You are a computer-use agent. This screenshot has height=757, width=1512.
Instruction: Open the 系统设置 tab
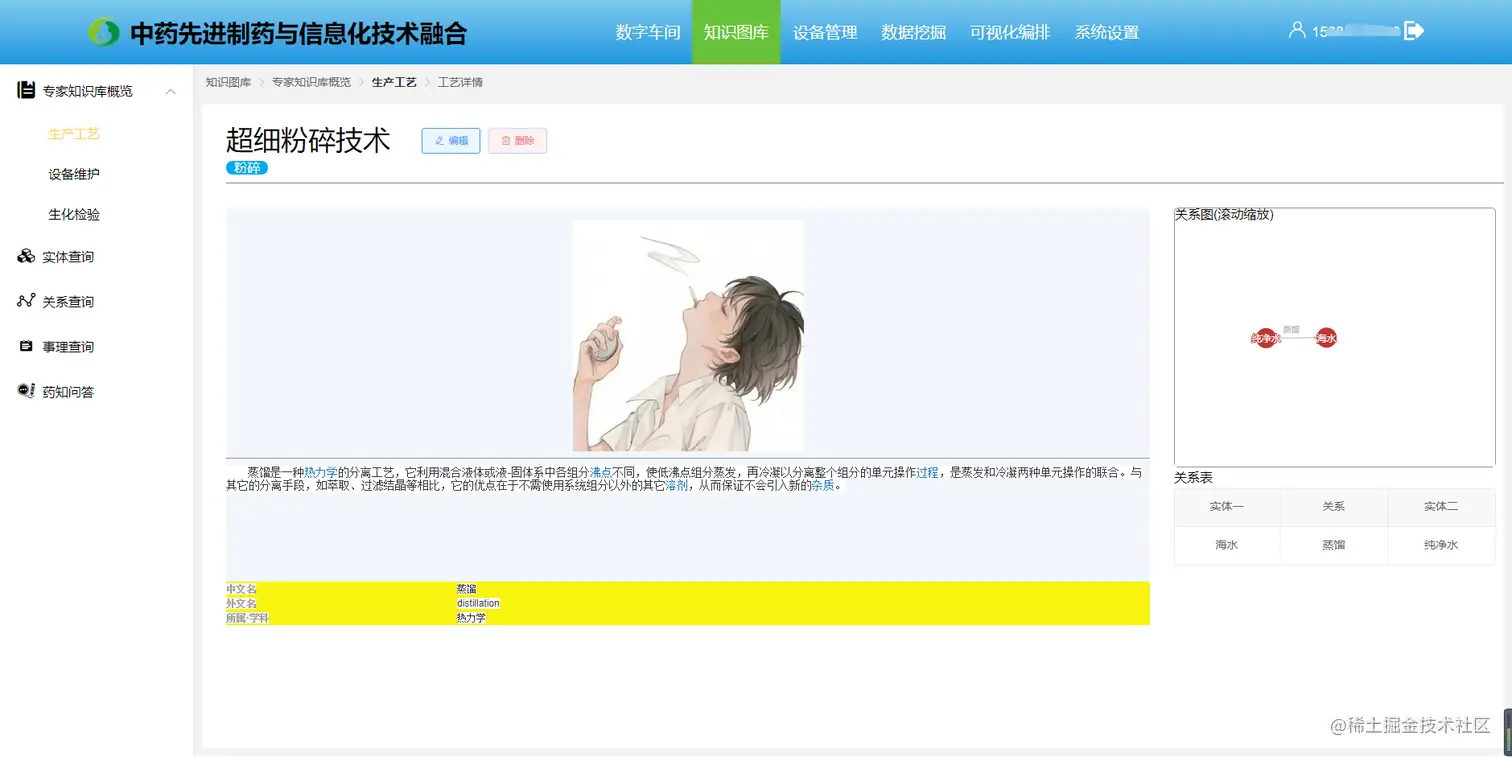(1107, 32)
